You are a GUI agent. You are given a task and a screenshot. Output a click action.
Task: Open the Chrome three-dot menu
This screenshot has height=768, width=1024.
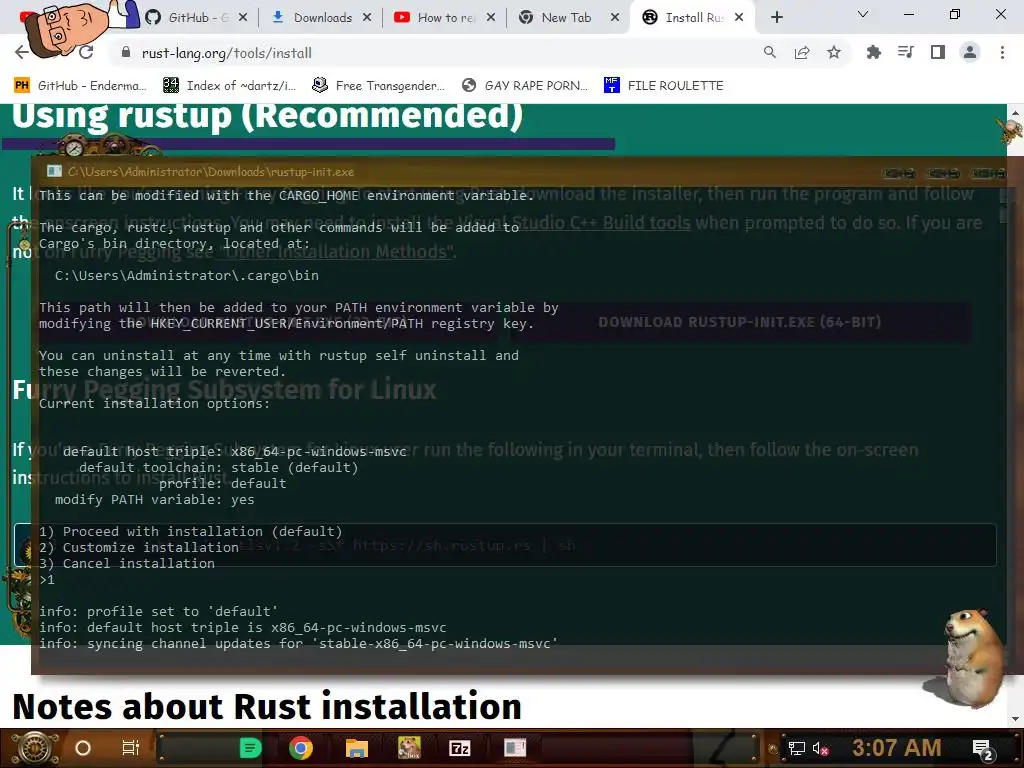click(1002, 52)
